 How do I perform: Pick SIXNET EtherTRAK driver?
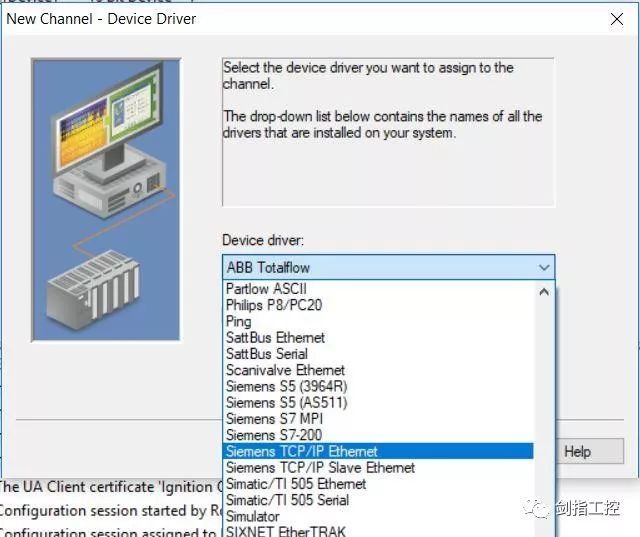(285, 531)
